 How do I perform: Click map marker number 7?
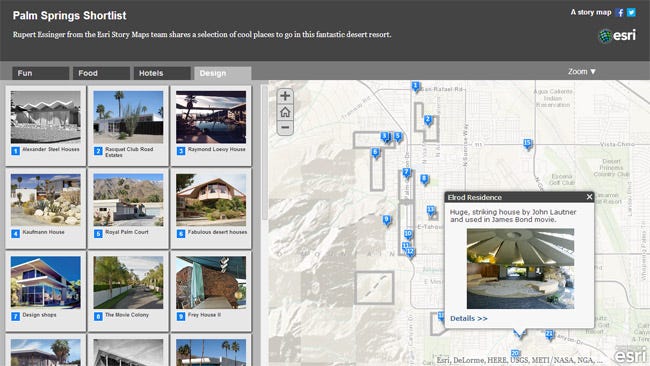point(406,172)
